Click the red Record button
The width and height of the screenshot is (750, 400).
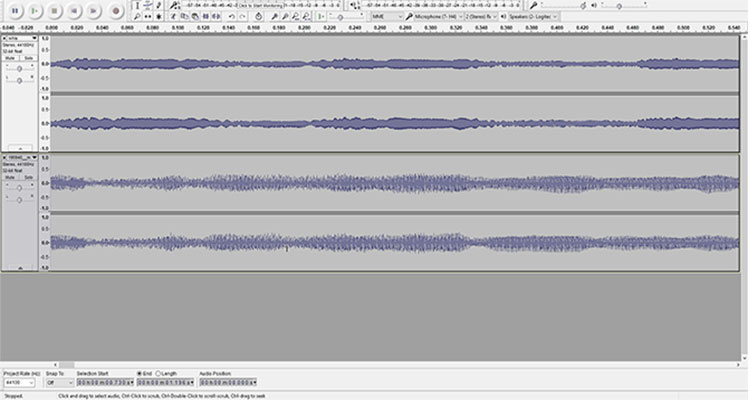(x=115, y=11)
